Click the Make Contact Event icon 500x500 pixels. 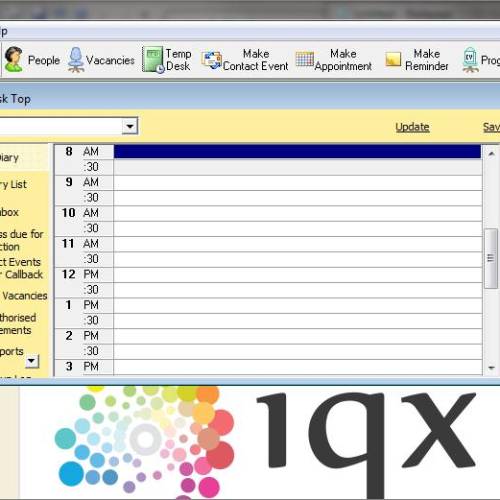[211, 60]
